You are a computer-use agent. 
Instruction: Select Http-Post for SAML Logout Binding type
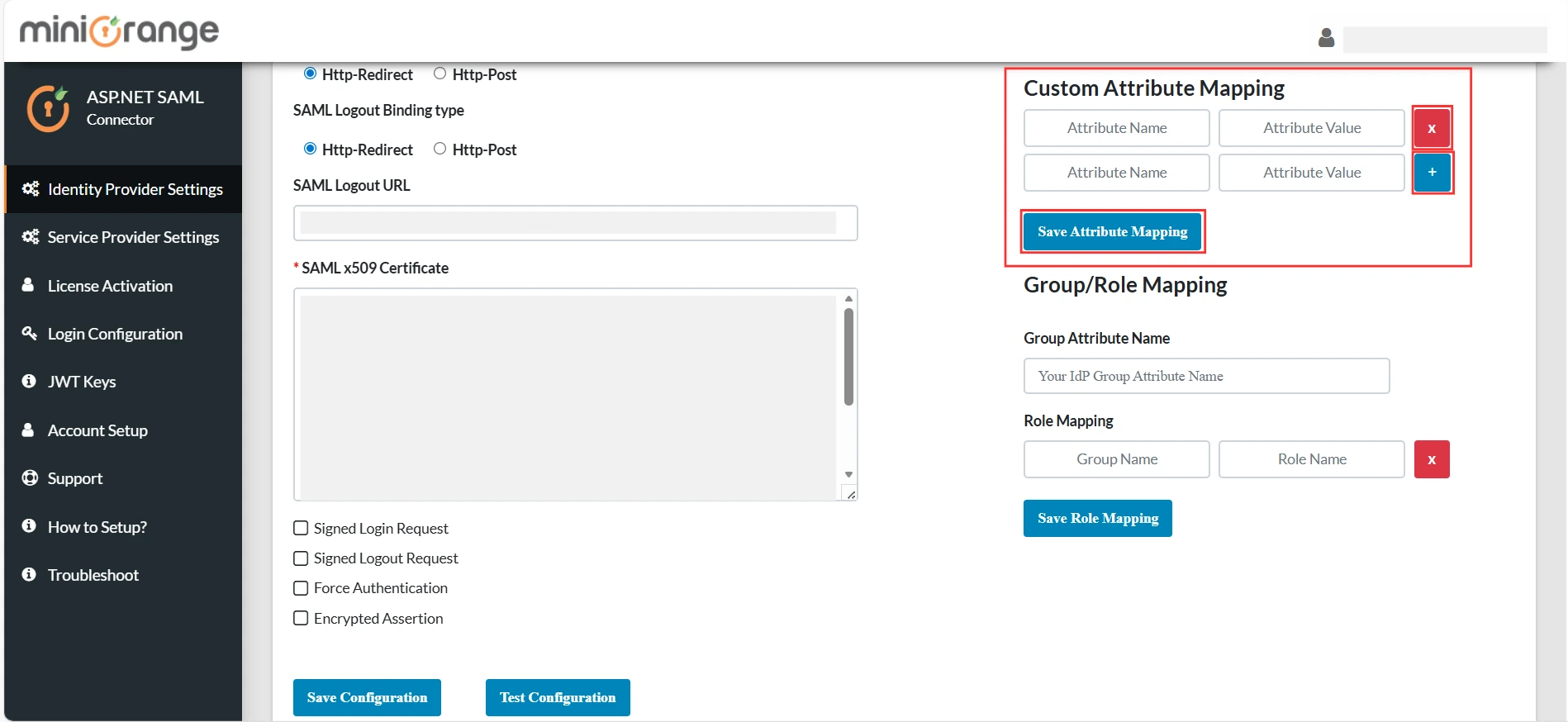tap(440, 149)
